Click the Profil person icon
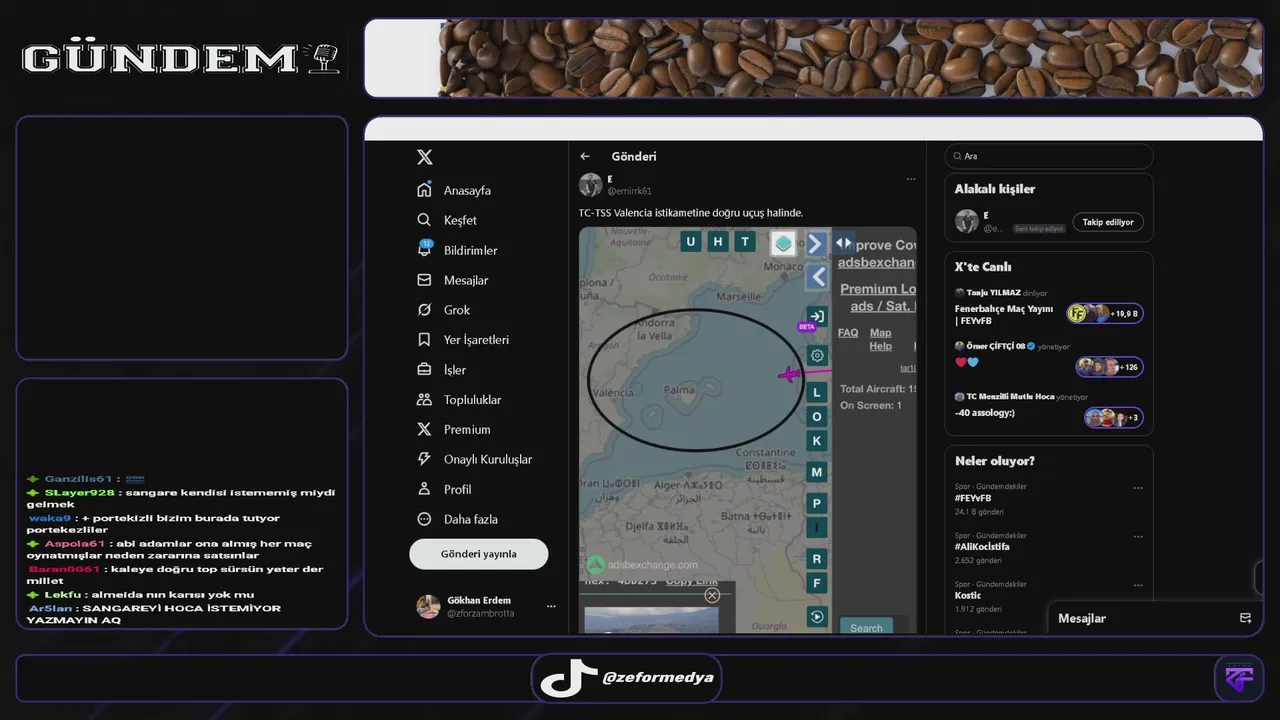The height and width of the screenshot is (720, 1280). point(424,490)
